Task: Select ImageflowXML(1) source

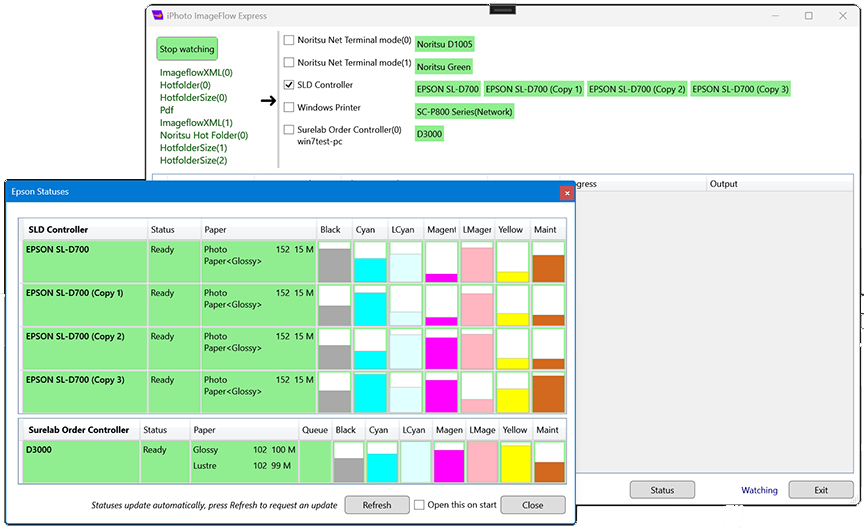Action: pyautogui.click(x=196, y=123)
